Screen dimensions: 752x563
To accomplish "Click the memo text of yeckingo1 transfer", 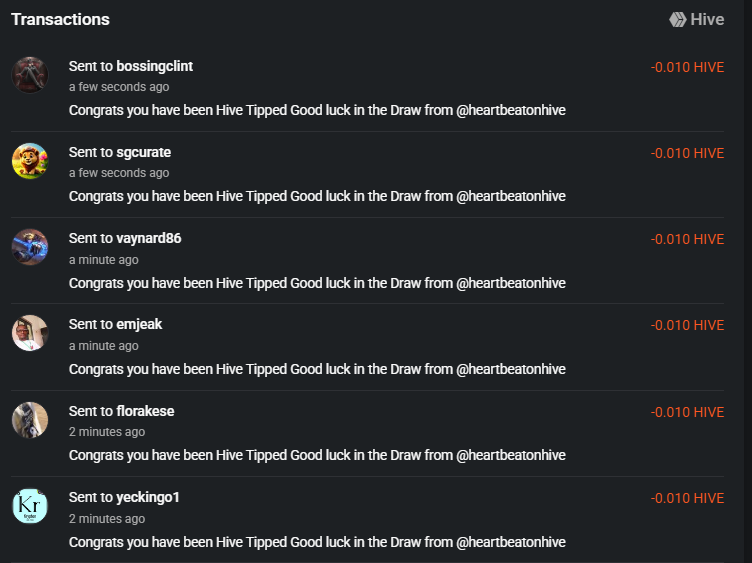I will (x=317, y=542).
